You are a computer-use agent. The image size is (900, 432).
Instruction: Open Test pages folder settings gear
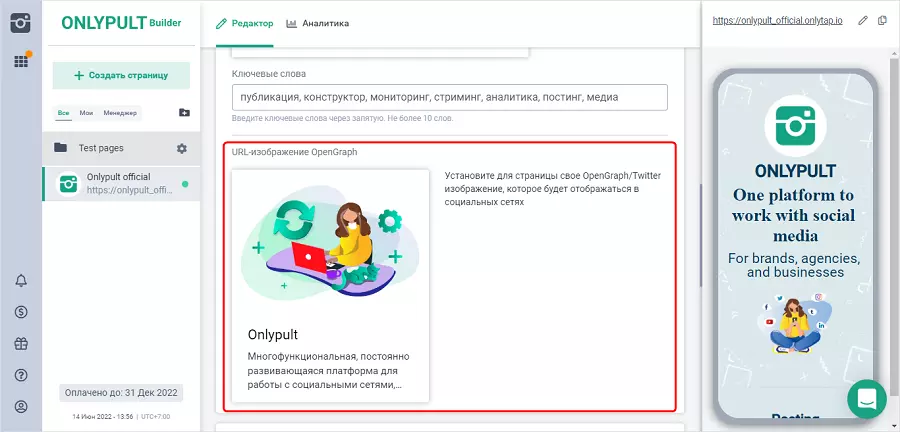181,148
